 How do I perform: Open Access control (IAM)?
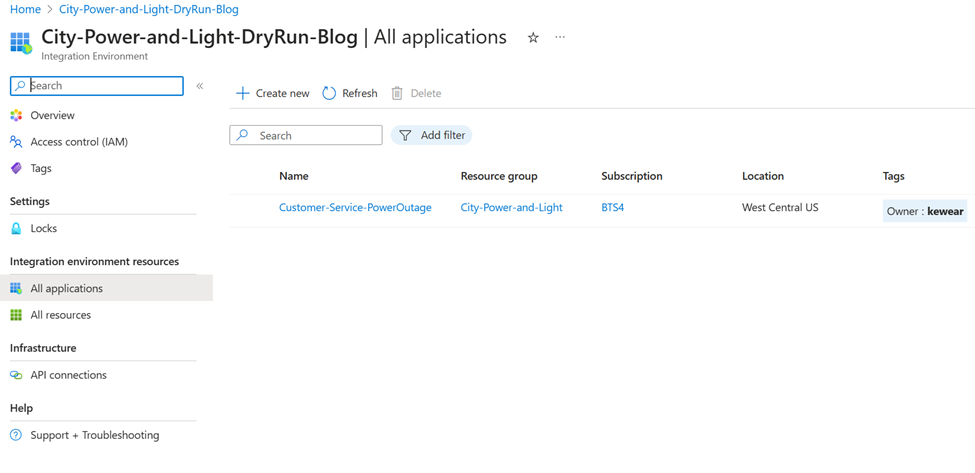click(79, 142)
